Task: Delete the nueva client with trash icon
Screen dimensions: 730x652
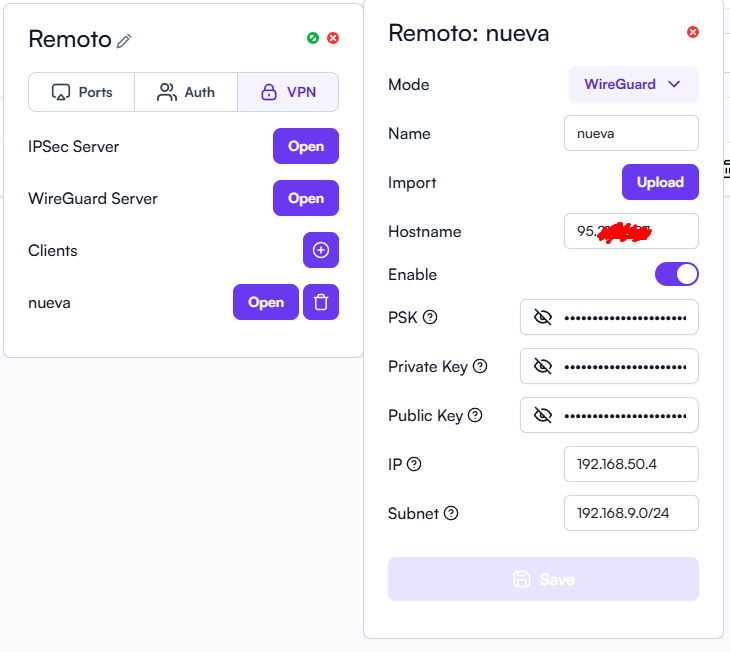Action: [x=321, y=302]
